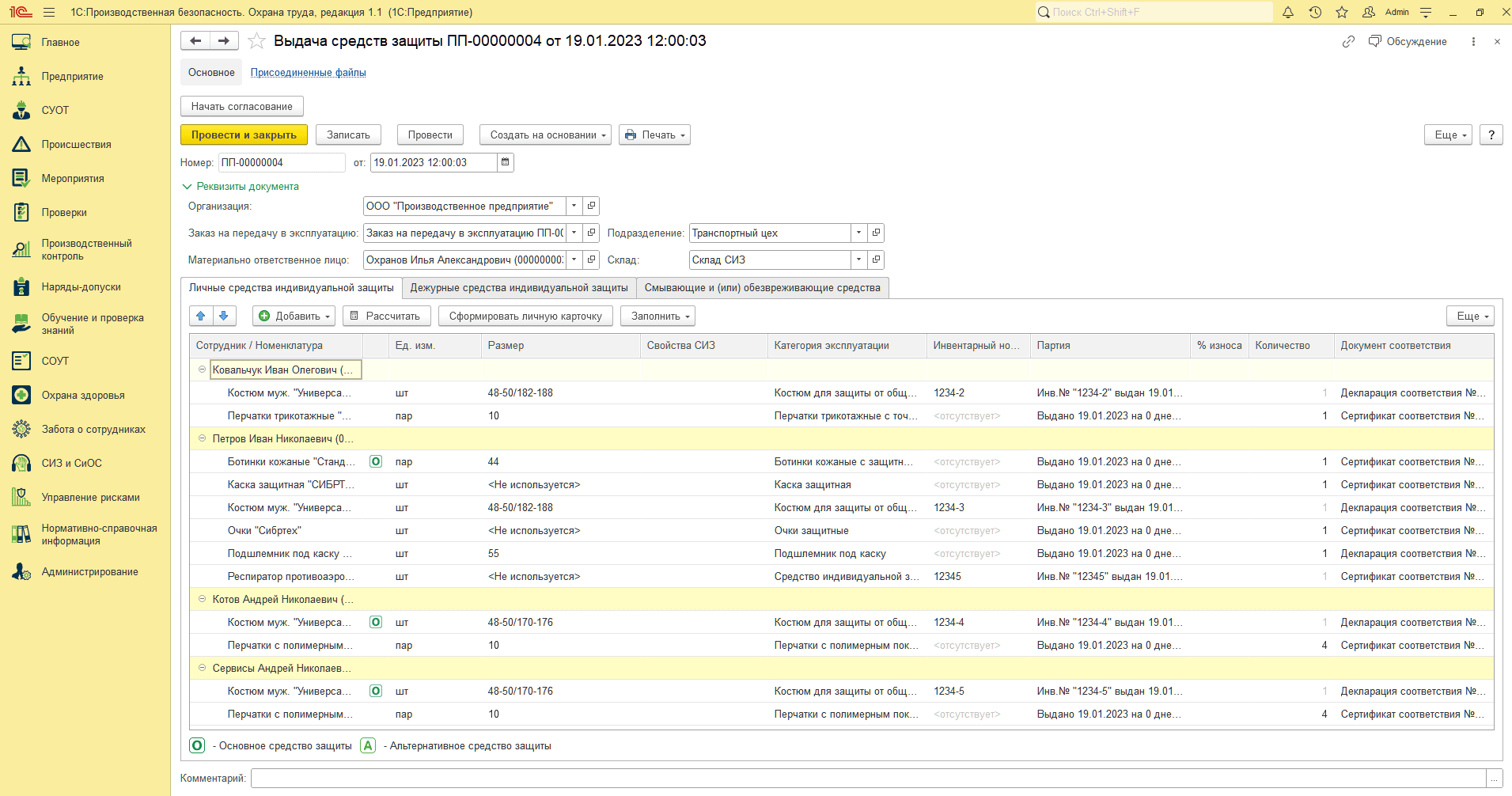Viewport: 1512px width, 796px height.
Task: Focus the search field Поиск
Action: point(1154,12)
